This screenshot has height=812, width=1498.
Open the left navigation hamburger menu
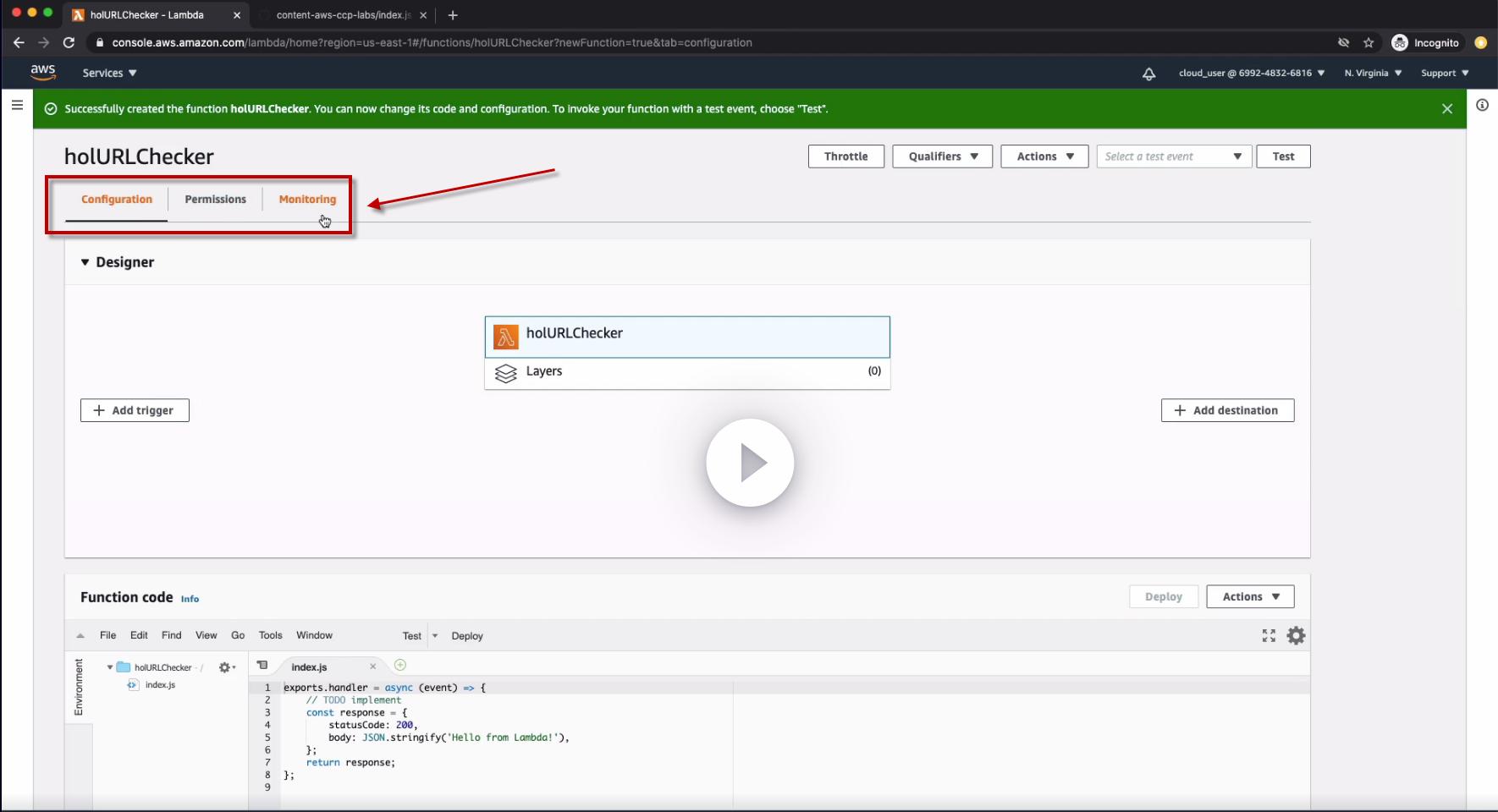17,105
